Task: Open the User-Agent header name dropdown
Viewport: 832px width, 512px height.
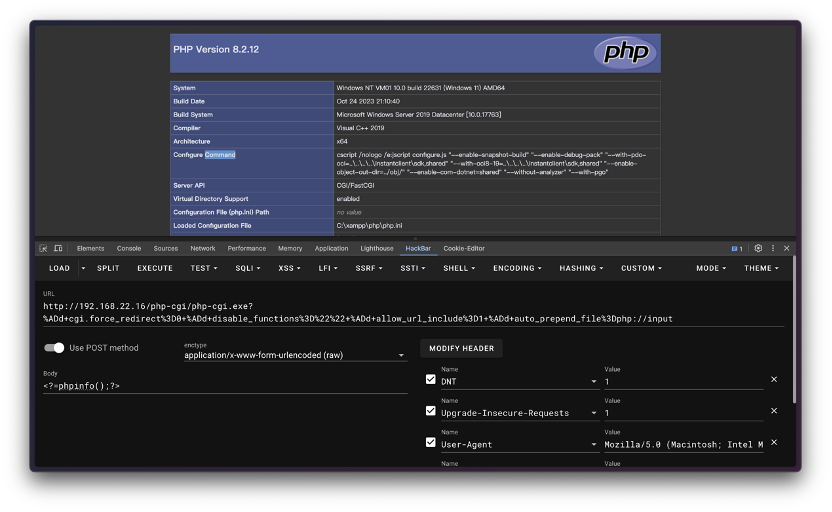Action: (x=594, y=445)
